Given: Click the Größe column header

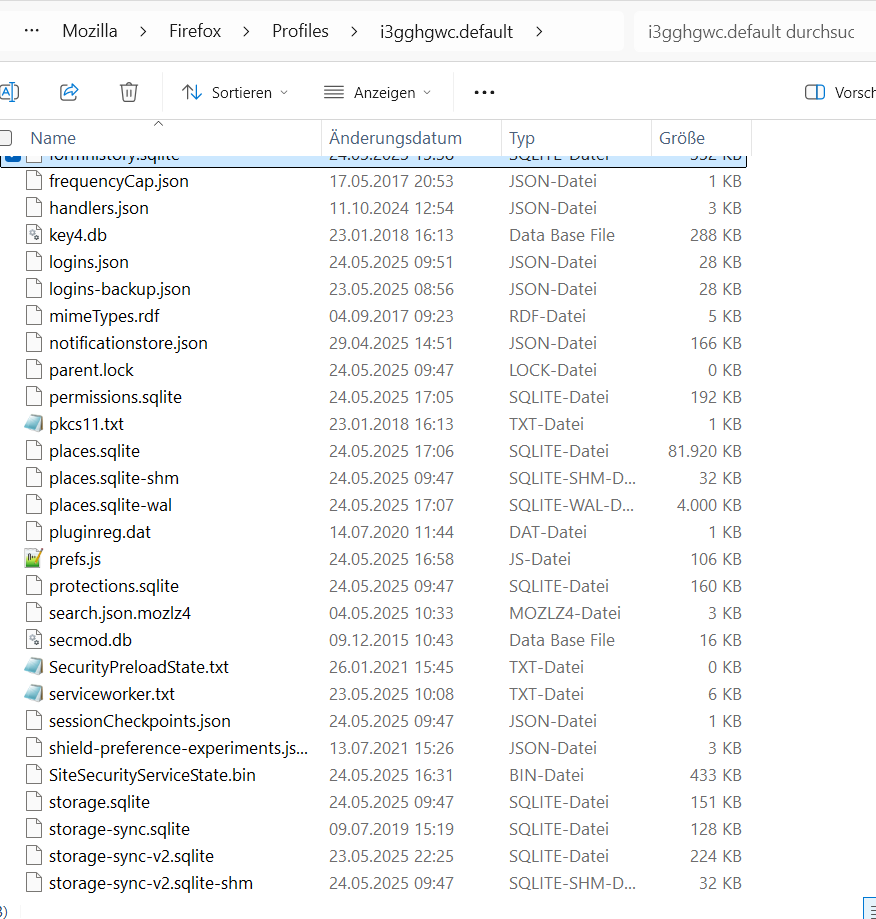Looking at the screenshot, I should point(682,138).
